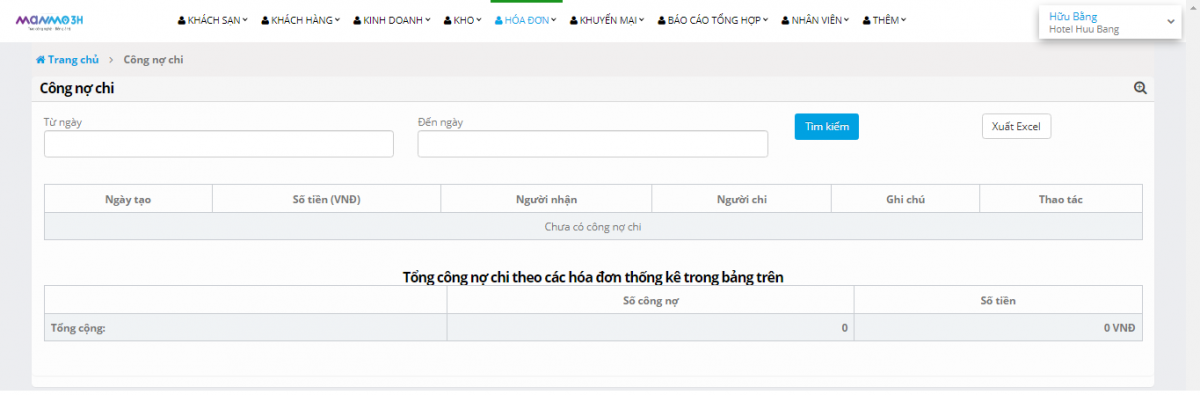Click the 'Chưa có công nợ chi' empty row
The width and height of the screenshot is (1200, 395).
tap(593, 227)
